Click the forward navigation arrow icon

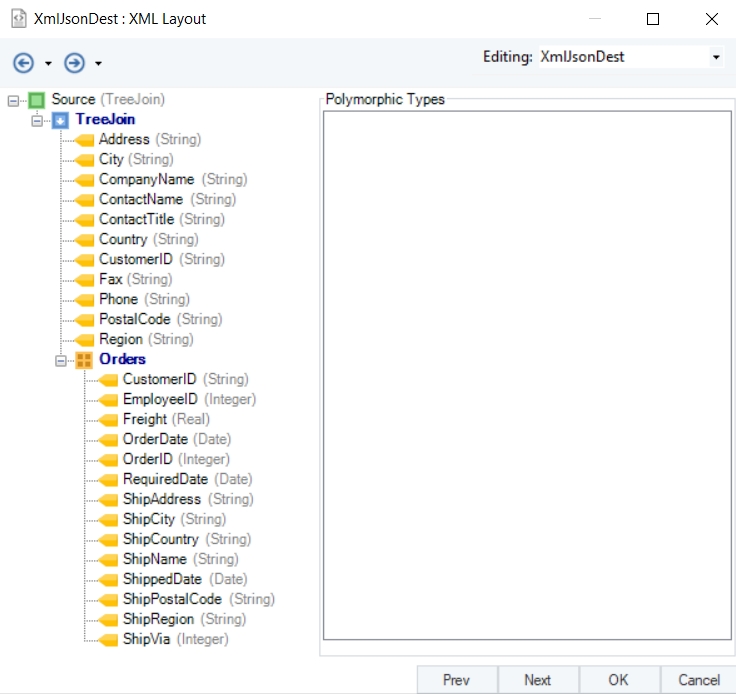point(74,63)
